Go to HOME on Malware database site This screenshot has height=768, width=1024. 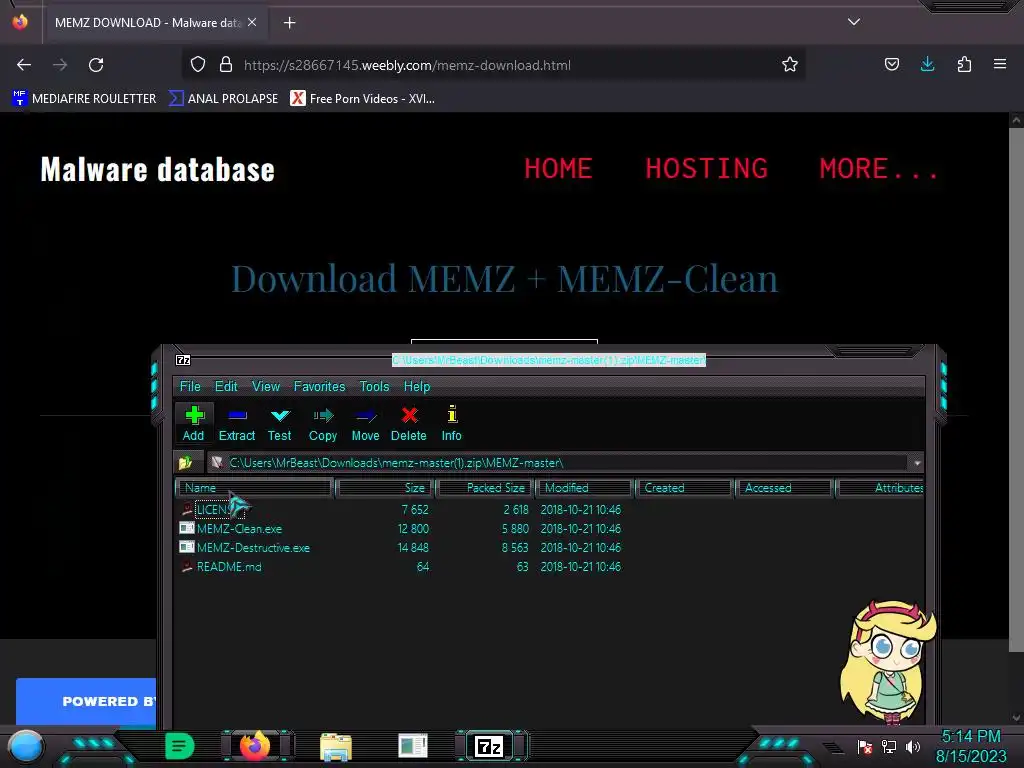tap(558, 168)
